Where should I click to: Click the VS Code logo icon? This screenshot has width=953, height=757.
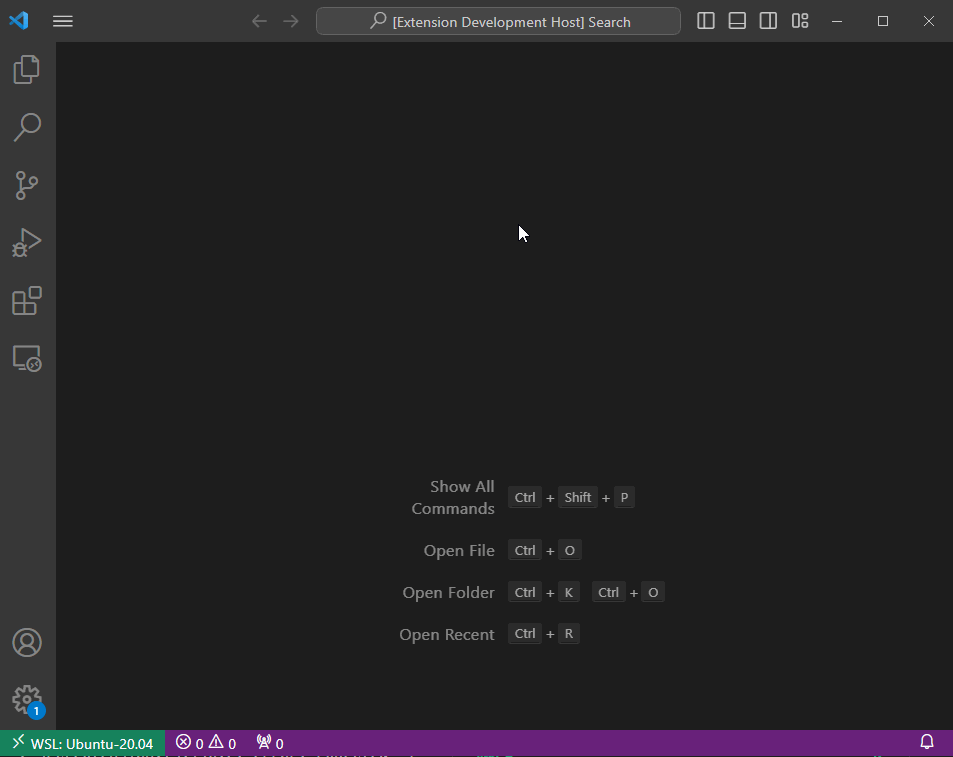[19, 21]
